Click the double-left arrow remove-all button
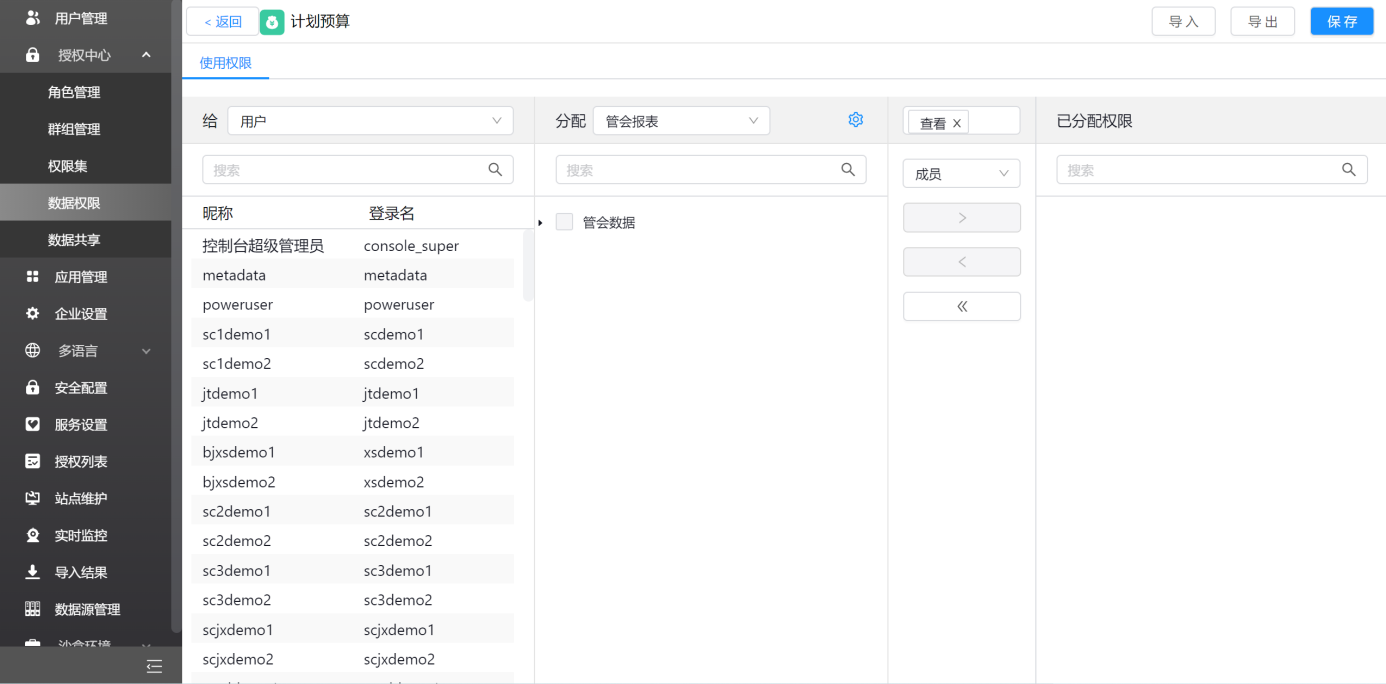Screen dimensions: 1386x684 click(x=961, y=307)
